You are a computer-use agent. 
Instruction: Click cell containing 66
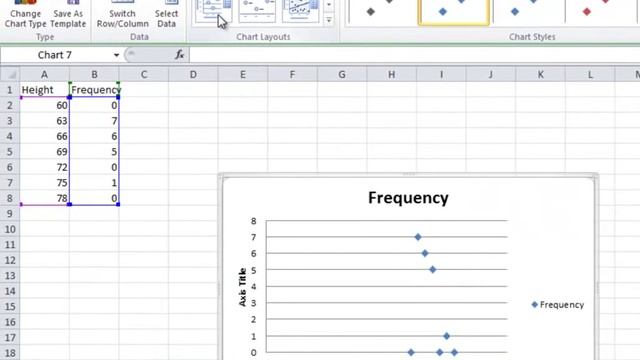[44, 136]
